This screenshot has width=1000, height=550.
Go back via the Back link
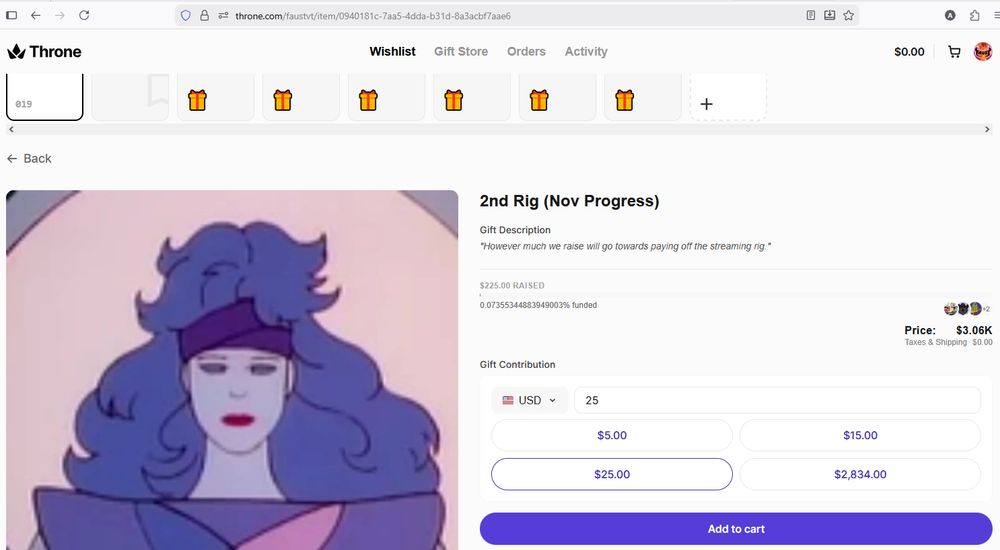29,158
